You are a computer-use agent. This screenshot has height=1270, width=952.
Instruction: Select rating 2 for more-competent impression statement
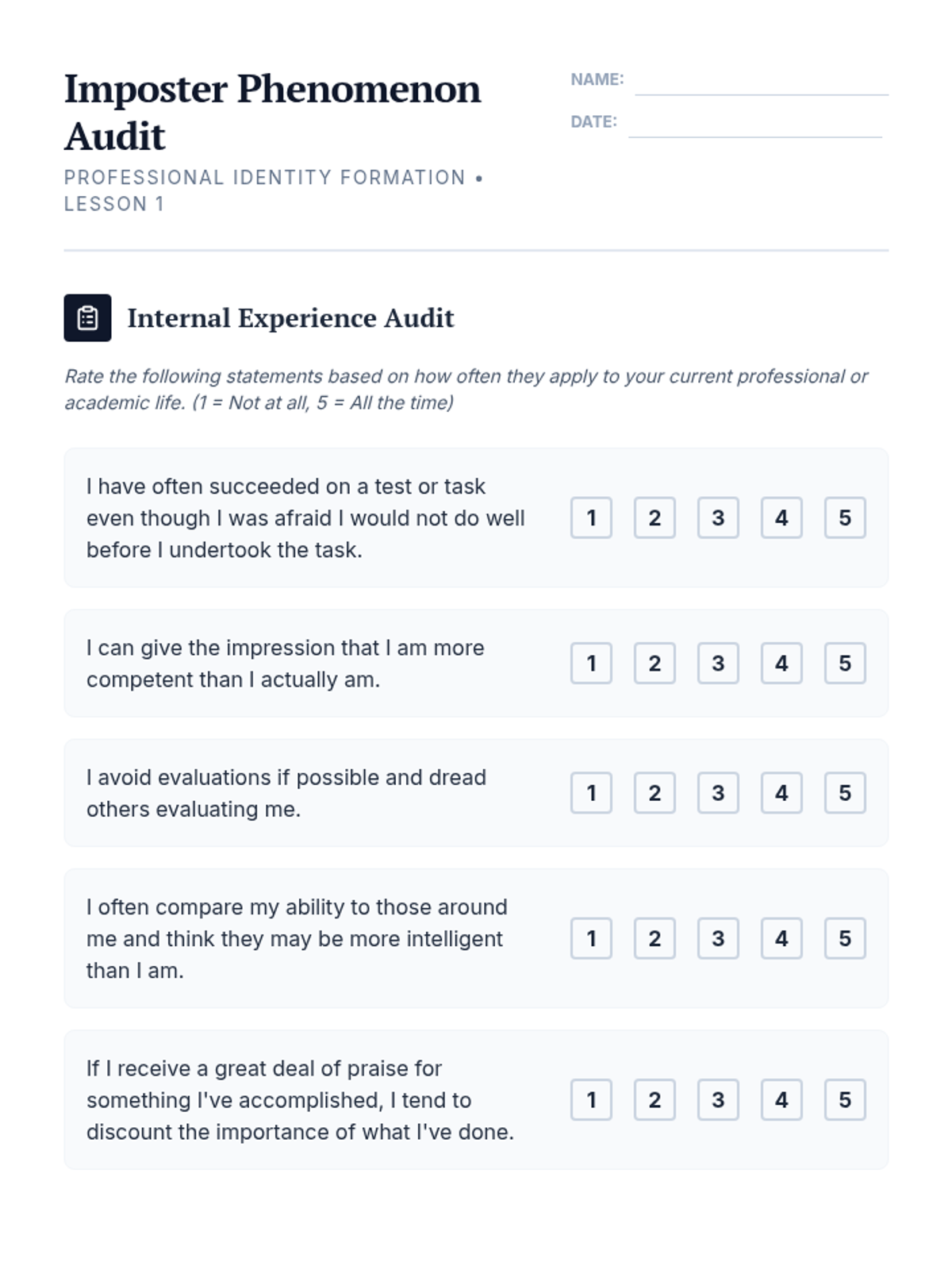point(654,663)
